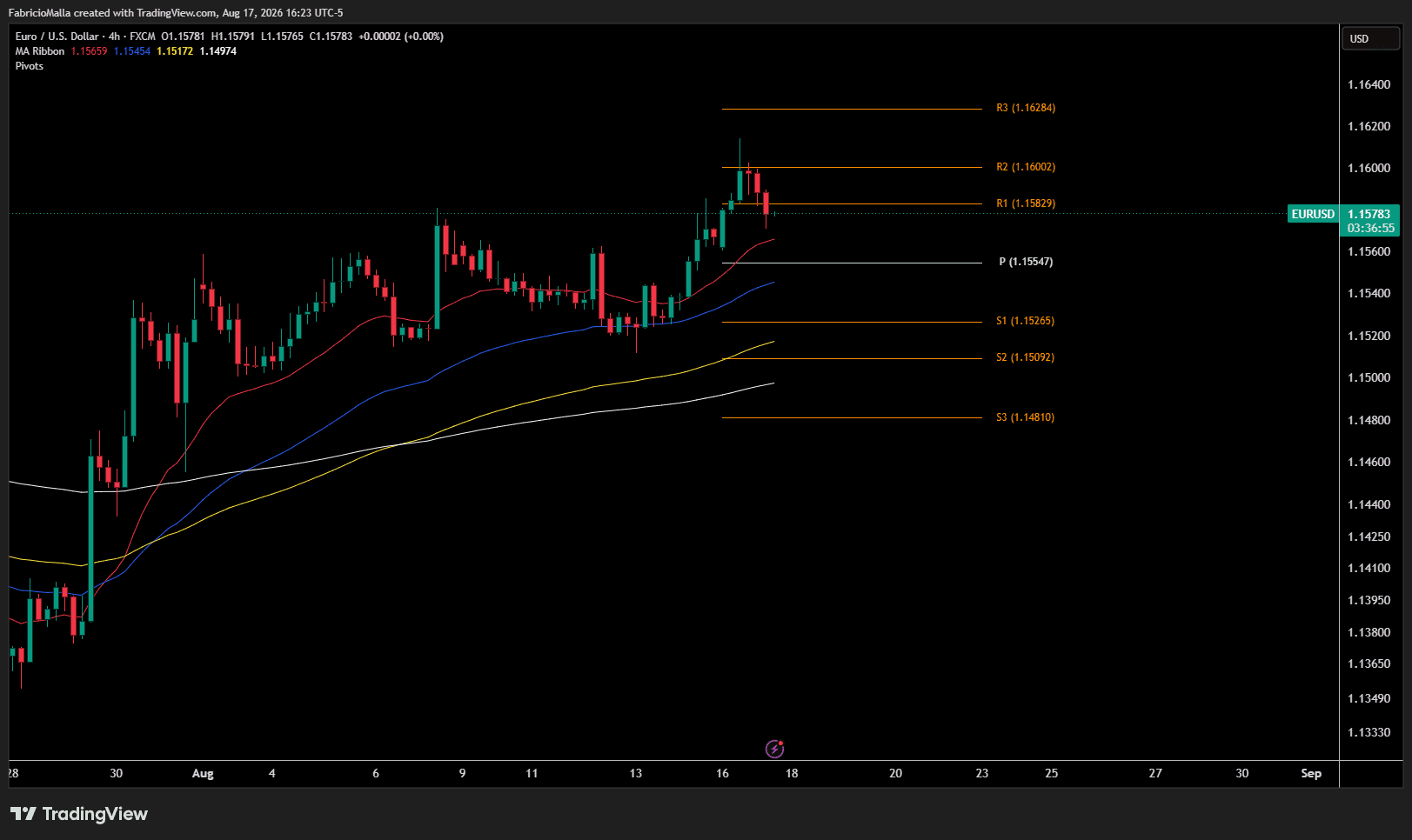The image size is (1412, 840).
Task: Click the date 11 on the time axis
Action: pos(532,773)
